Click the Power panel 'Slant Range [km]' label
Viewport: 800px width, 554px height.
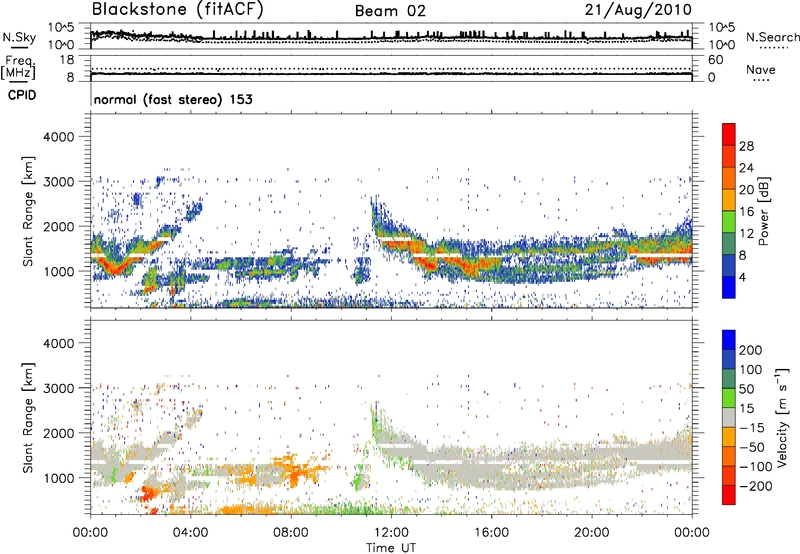[28, 211]
